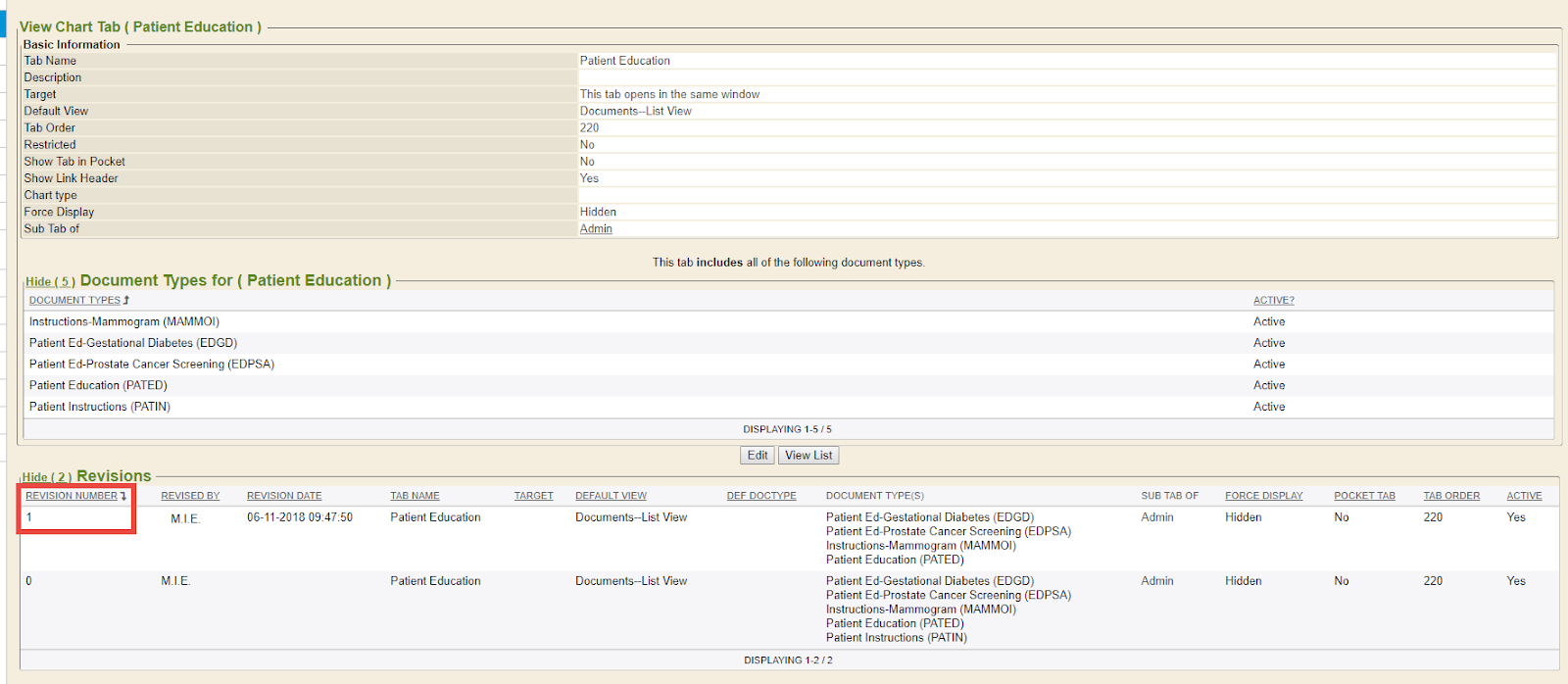Screen dimensions: 1568x684
Task: Sort revisions by Target column
Action: pos(533,496)
